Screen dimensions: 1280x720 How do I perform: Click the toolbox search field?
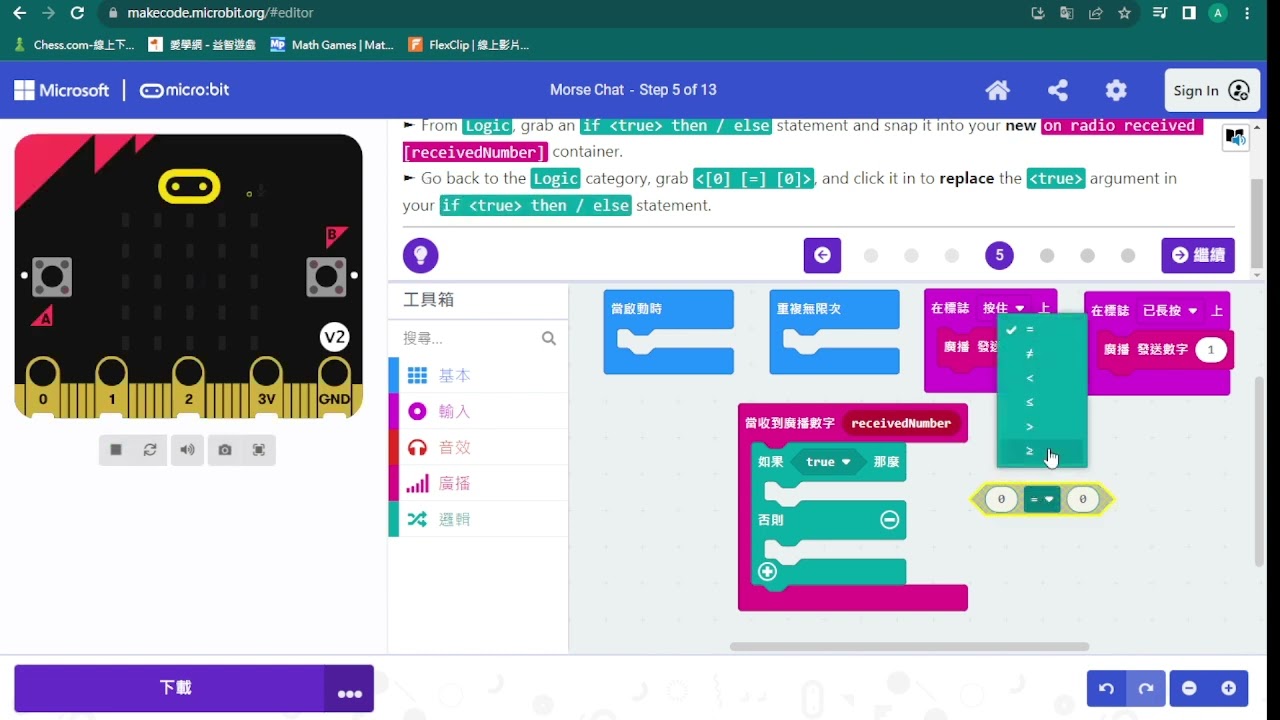(470, 338)
